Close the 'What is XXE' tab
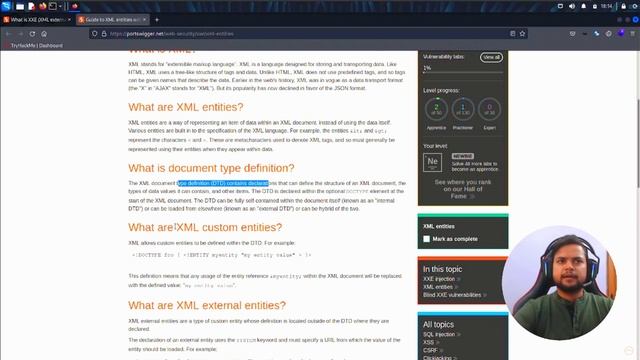Viewport: 640px width, 360px height. point(69,20)
